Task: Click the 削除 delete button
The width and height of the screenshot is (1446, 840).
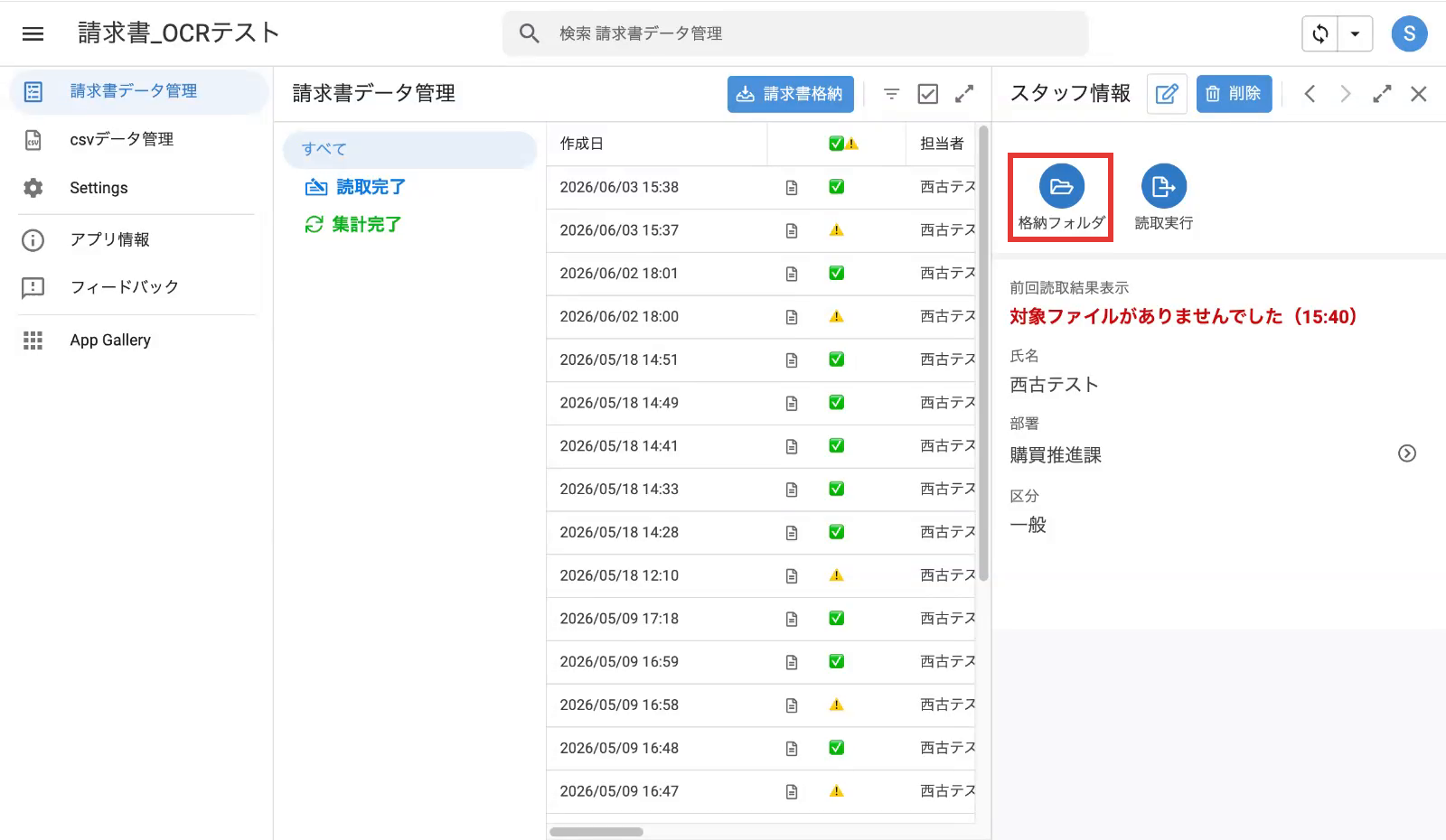Action: pyautogui.click(x=1234, y=94)
